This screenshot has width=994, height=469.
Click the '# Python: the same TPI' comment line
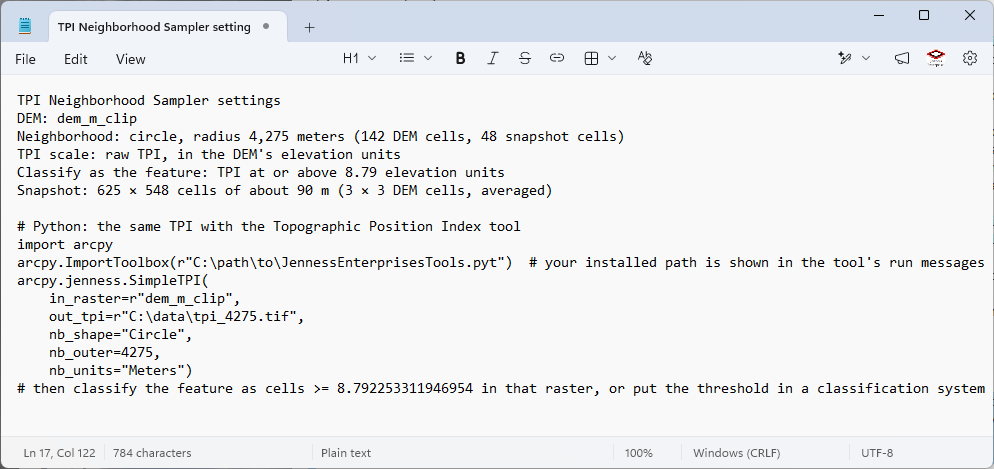(x=269, y=226)
